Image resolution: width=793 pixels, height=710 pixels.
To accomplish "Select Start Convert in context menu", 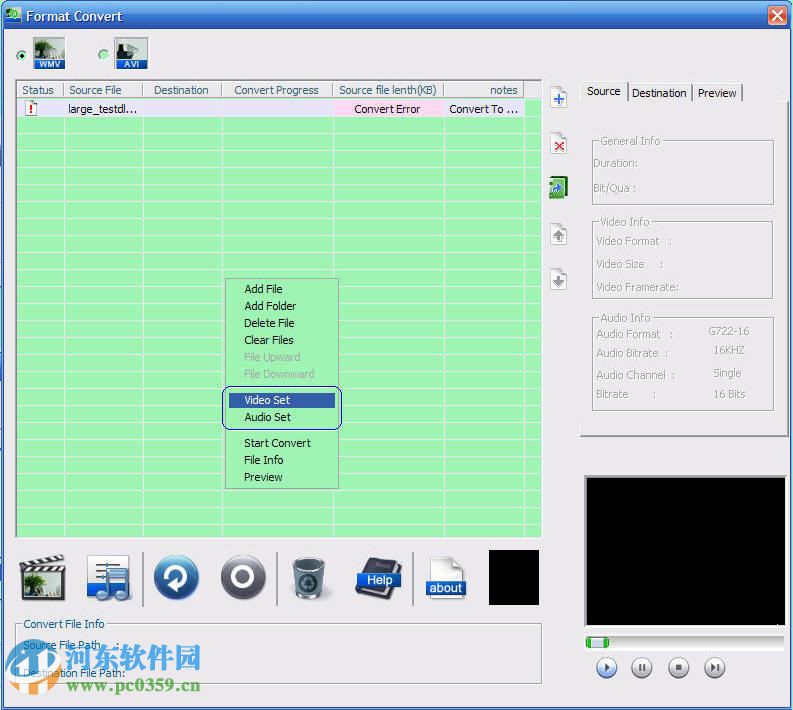I will point(277,443).
